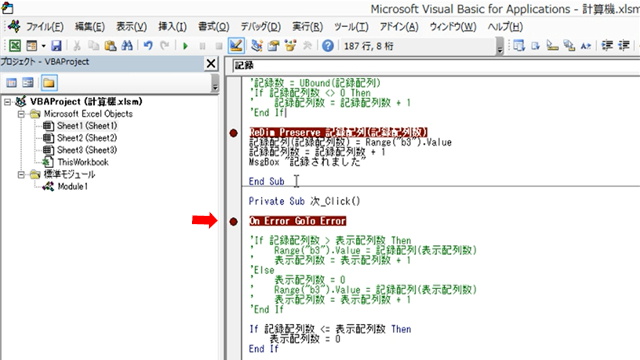The height and width of the screenshot is (360, 640).
Task: Save the project with the floppy disk icon
Action: pos(56,46)
